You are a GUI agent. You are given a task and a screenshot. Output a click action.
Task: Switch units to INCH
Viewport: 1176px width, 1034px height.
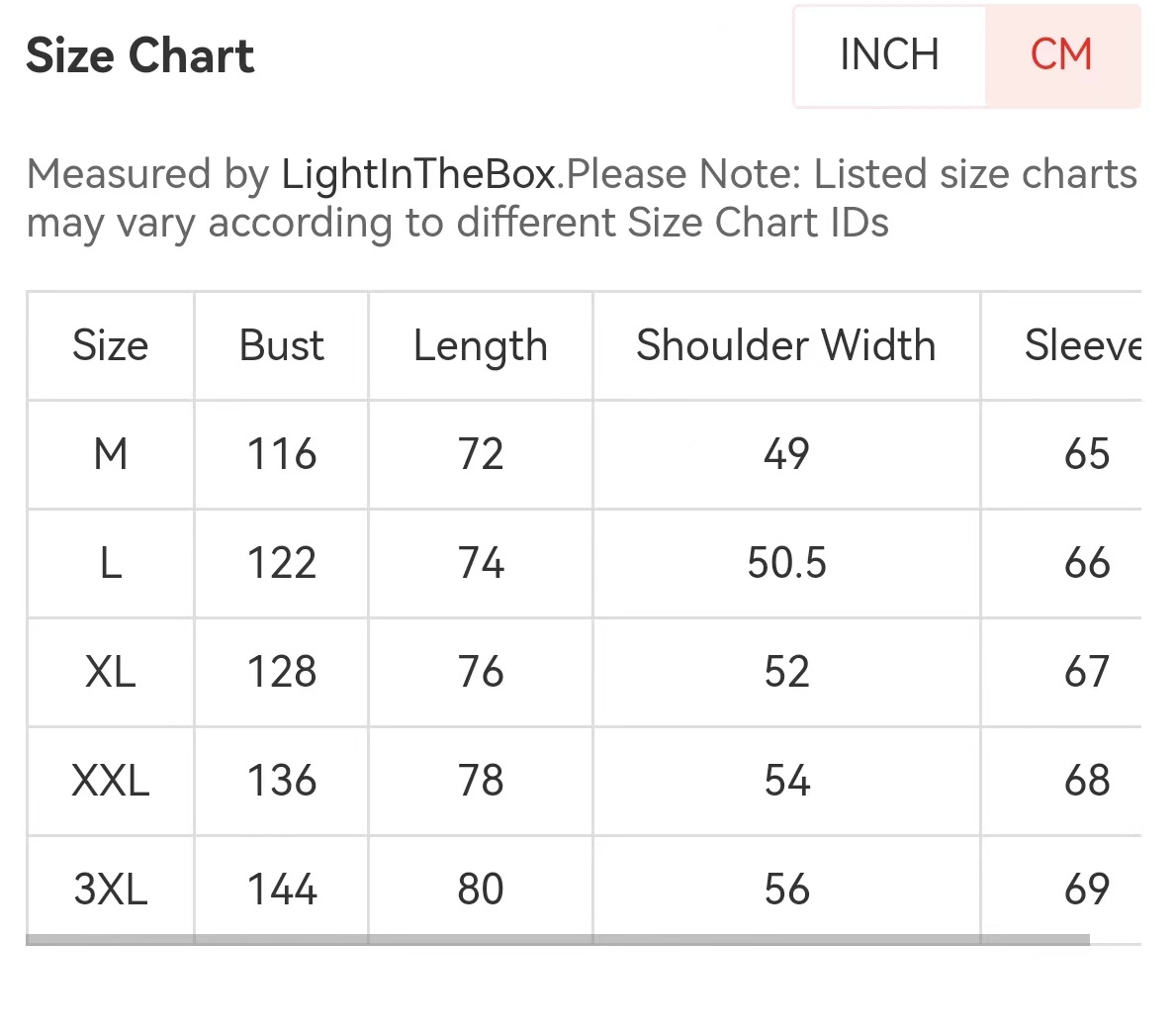(x=889, y=55)
